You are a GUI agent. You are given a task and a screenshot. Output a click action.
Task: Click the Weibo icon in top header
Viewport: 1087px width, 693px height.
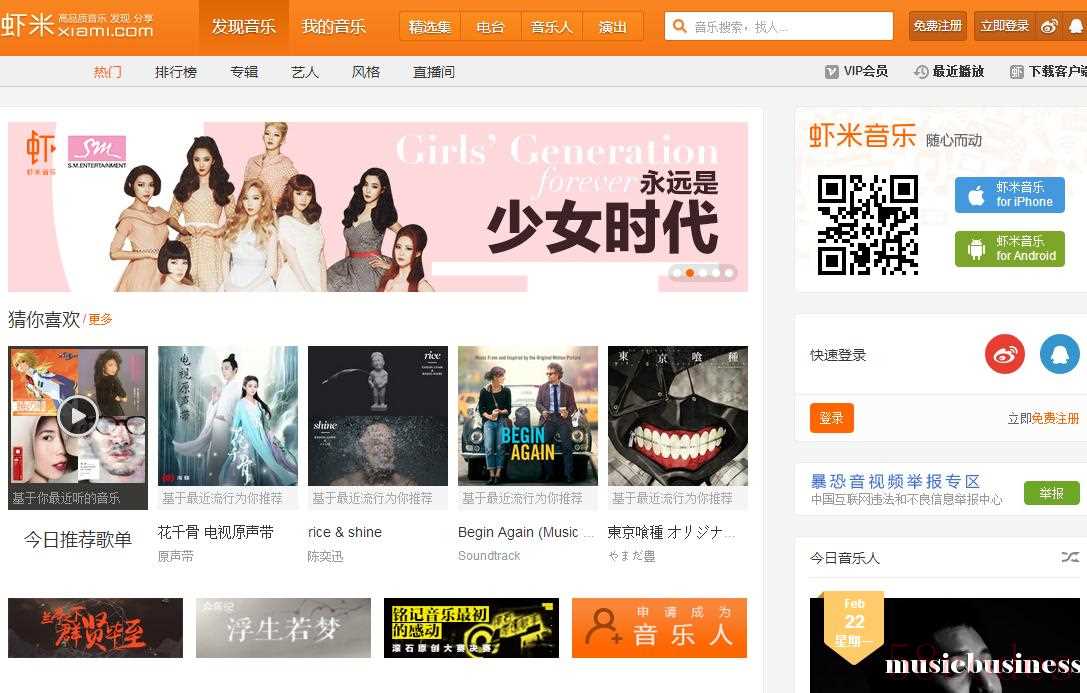[1049, 26]
